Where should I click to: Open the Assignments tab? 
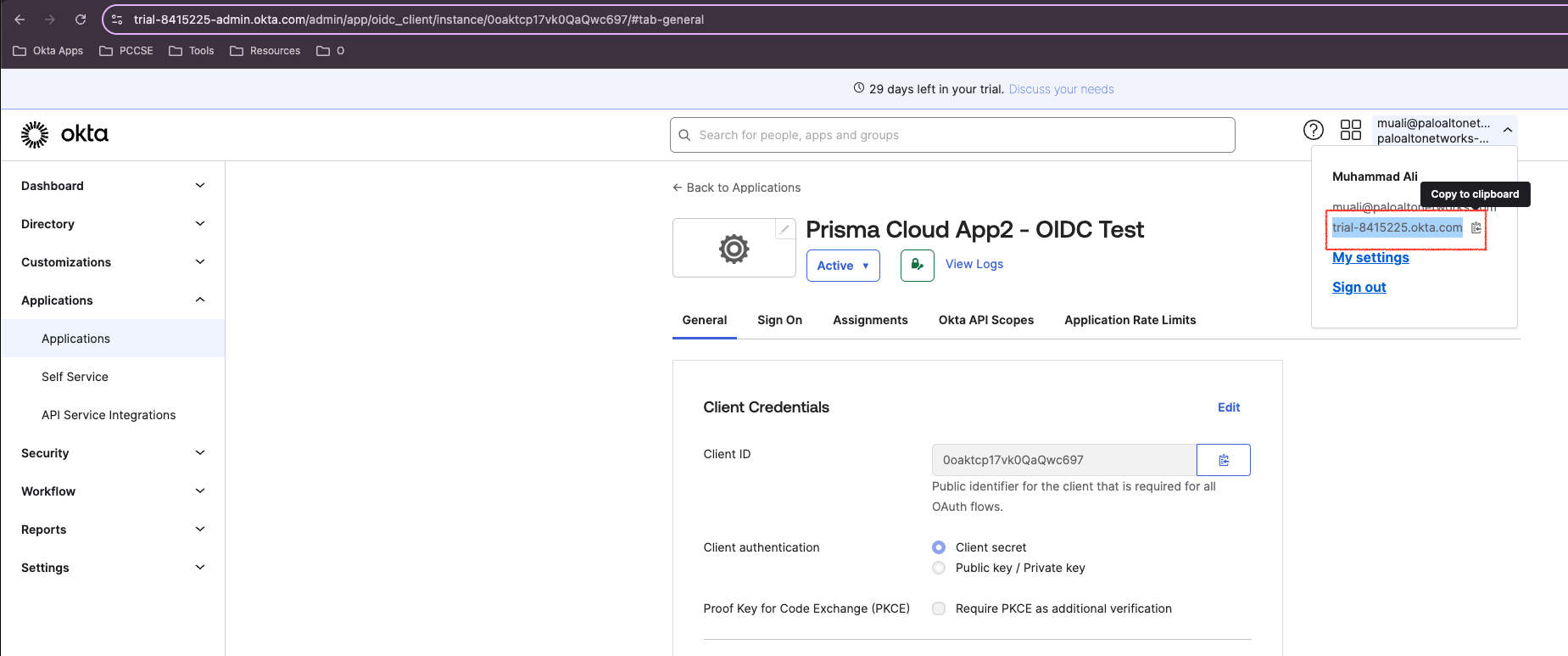coord(870,320)
